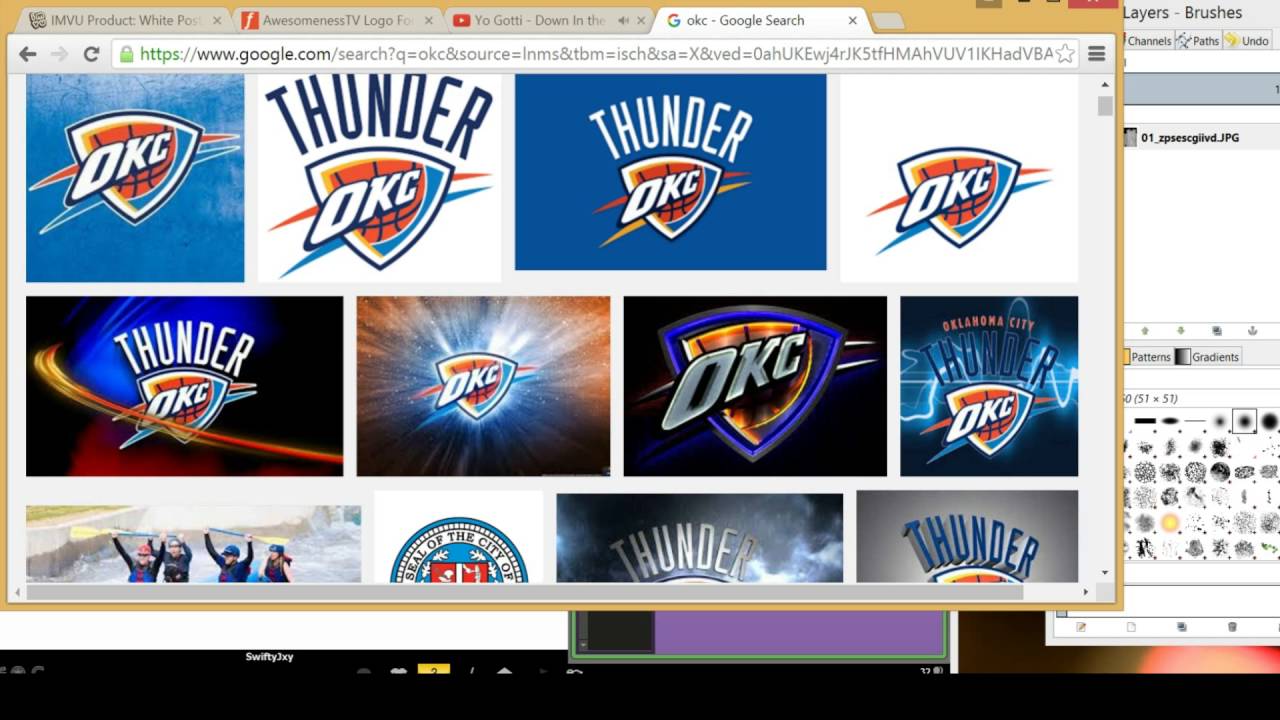Screen dimensions: 1280x720
Task: Duplicate the layer in GIMP Layers panel
Action: coord(1217,331)
